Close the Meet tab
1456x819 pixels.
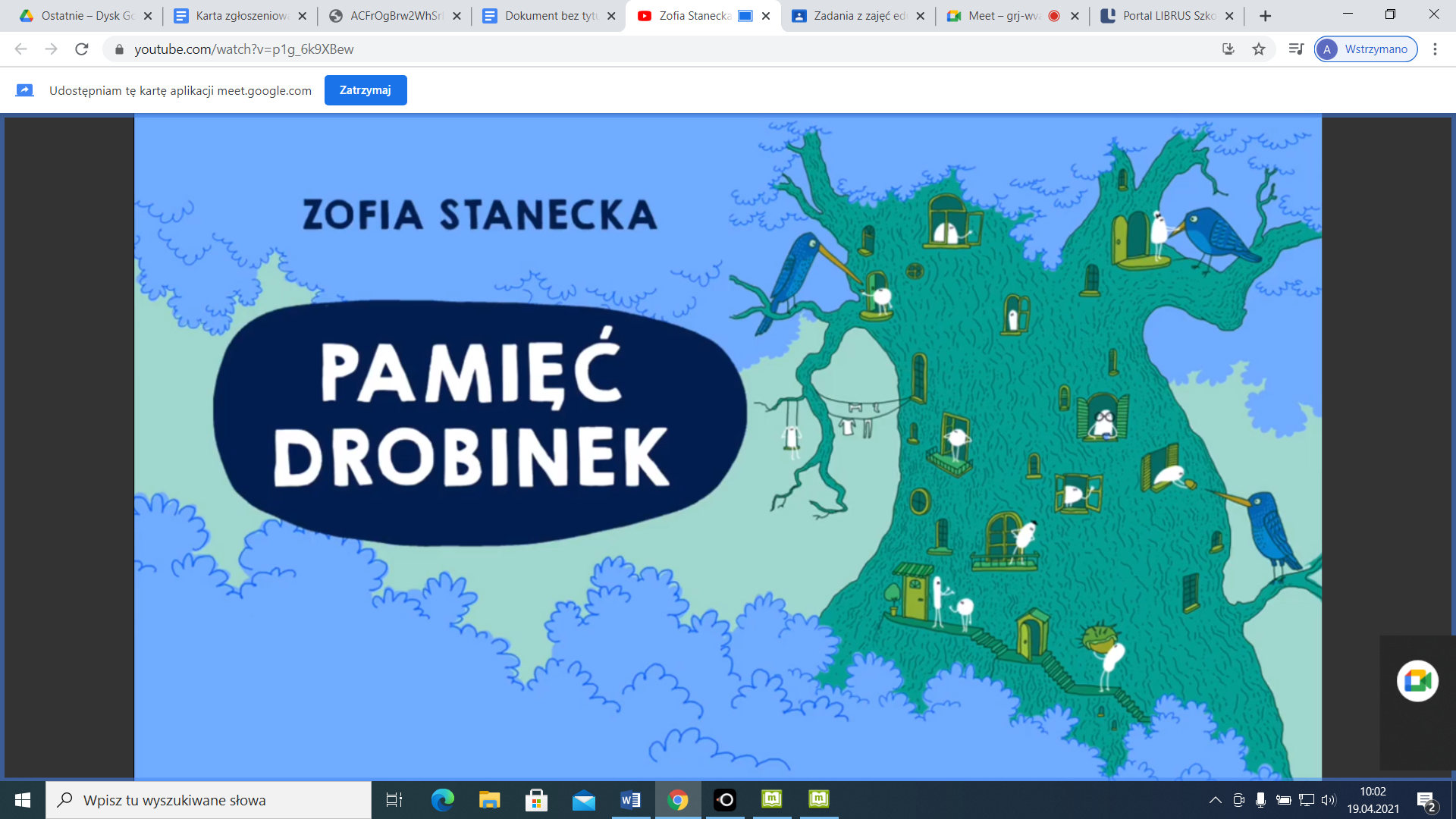[1075, 16]
